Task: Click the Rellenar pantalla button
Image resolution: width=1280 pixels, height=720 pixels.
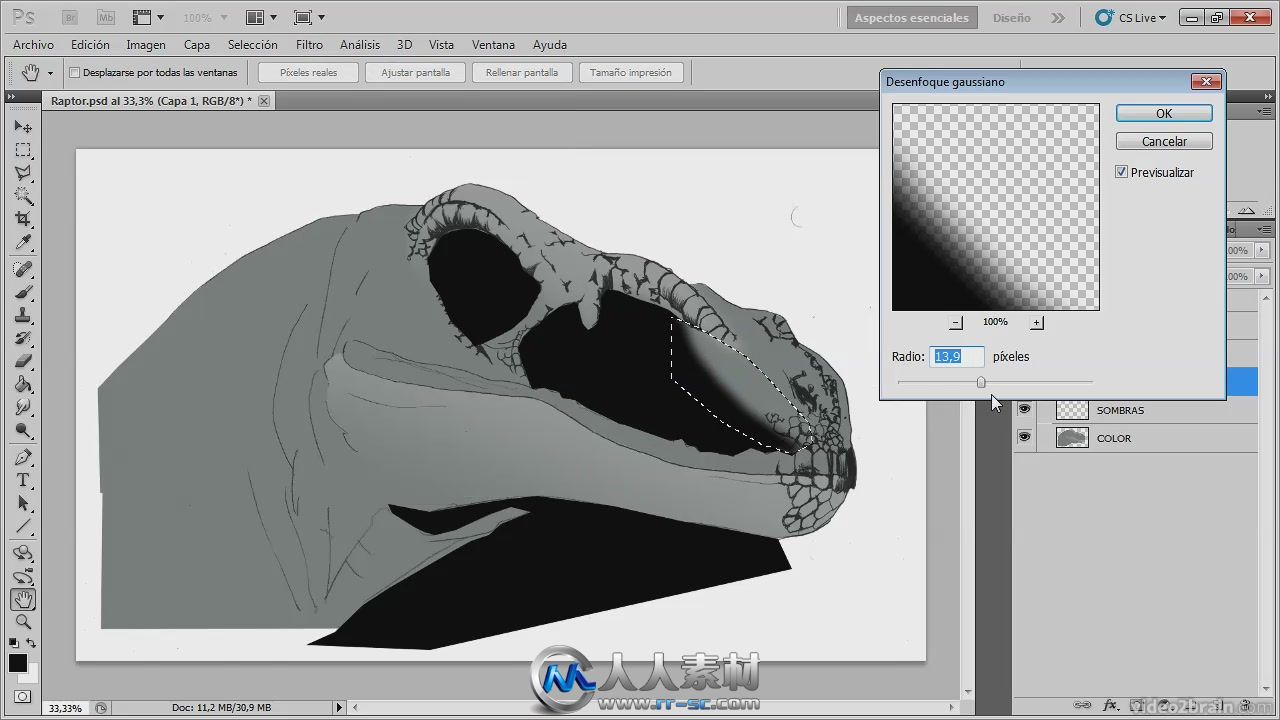Action: coord(522,72)
